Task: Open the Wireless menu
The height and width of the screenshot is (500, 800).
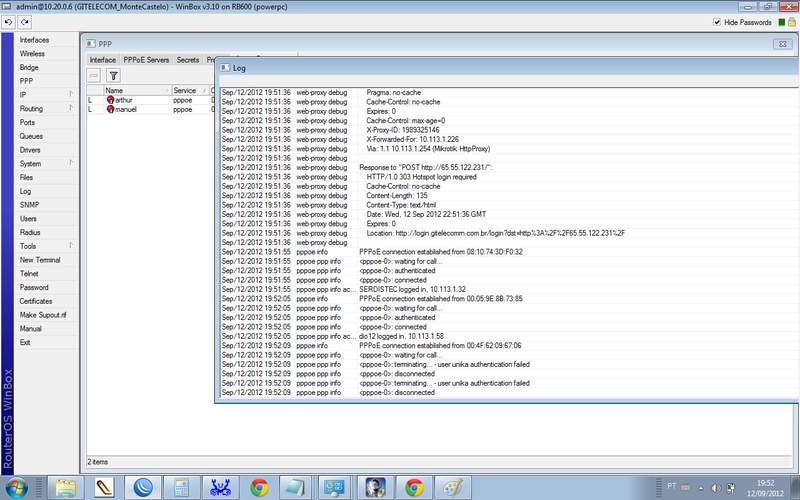Action: [x=32, y=54]
